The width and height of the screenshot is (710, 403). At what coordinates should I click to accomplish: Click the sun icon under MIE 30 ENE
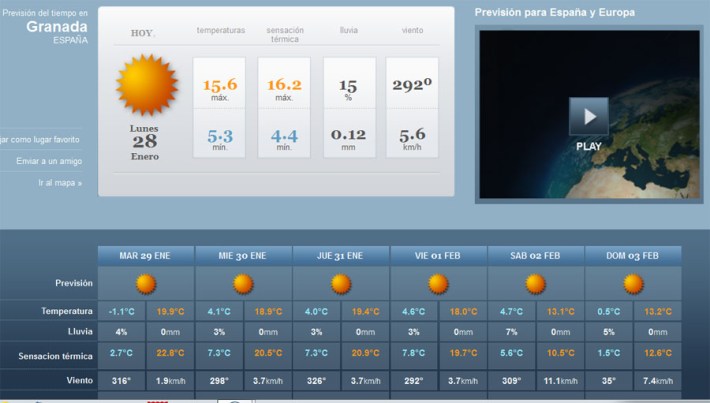(x=243, y=284)
